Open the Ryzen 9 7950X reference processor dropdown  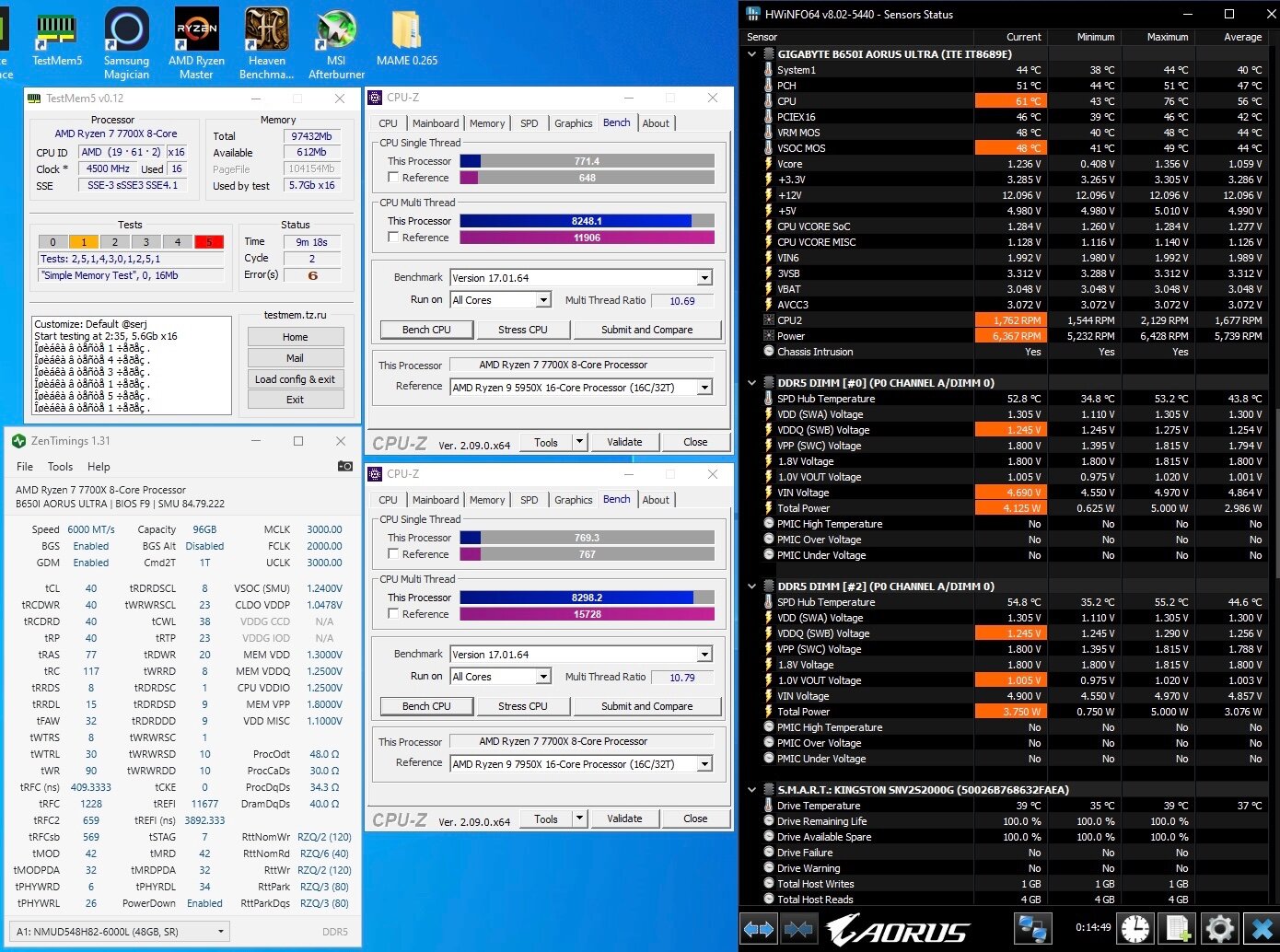click(x=581, y=764)
